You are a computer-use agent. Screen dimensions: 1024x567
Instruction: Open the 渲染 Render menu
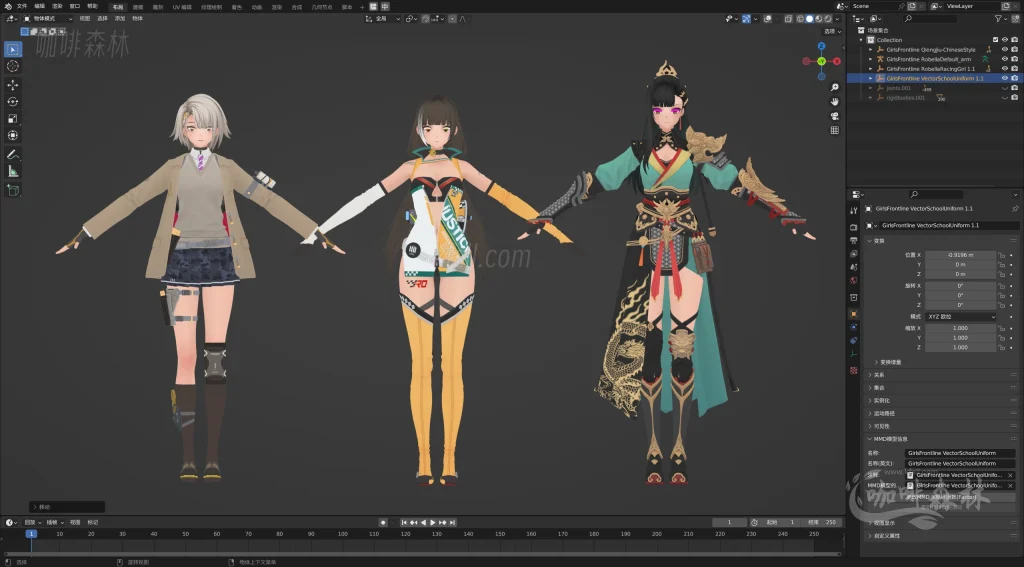coord(57,6)
